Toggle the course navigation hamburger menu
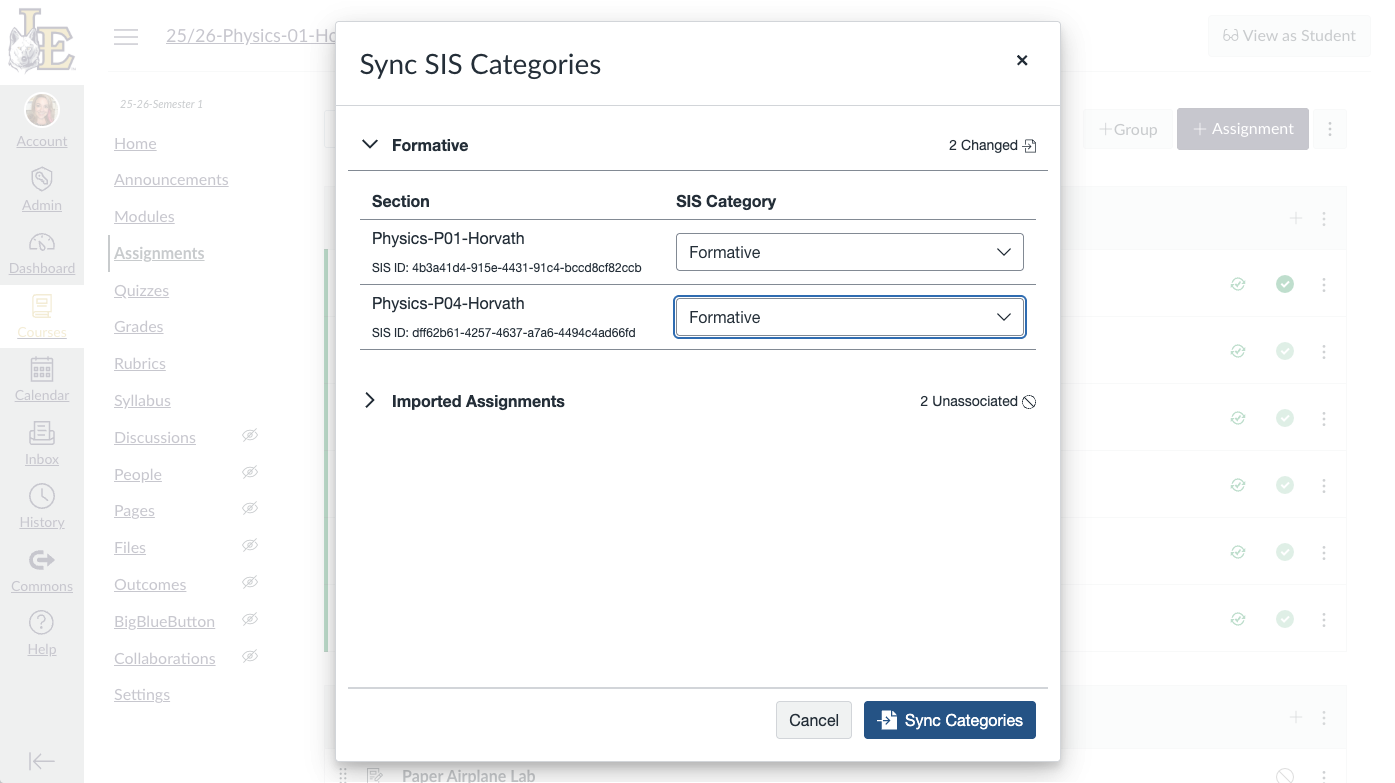The image size is (1395, 783). [126, 37]
